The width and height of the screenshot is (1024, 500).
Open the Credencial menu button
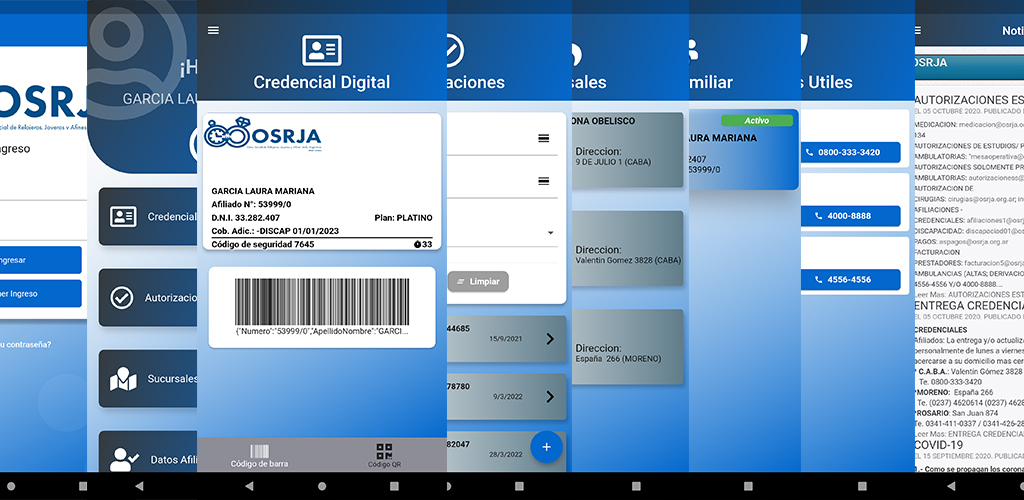click(x=148, y=217)
